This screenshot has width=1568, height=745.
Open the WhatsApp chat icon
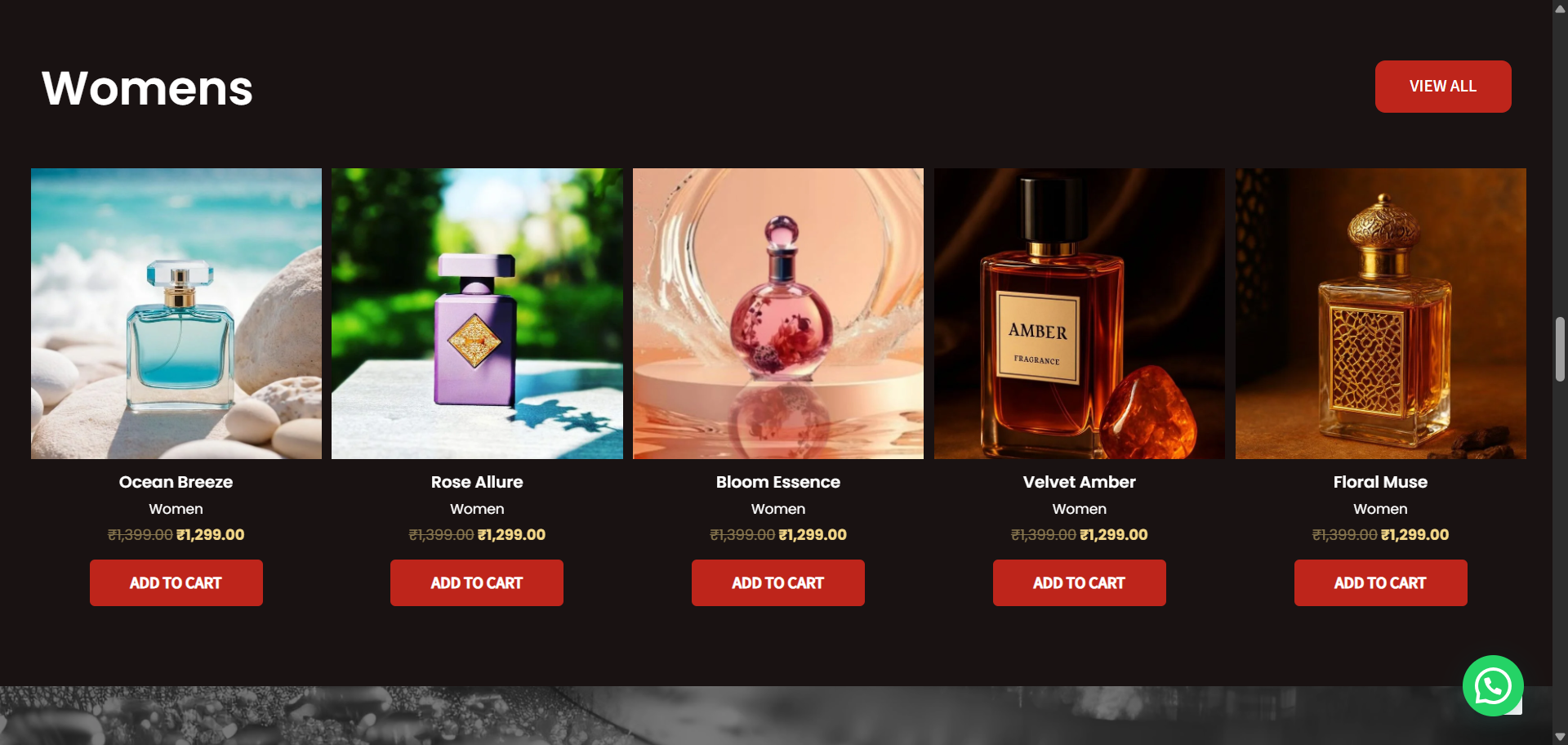[x=1492, y=686]
